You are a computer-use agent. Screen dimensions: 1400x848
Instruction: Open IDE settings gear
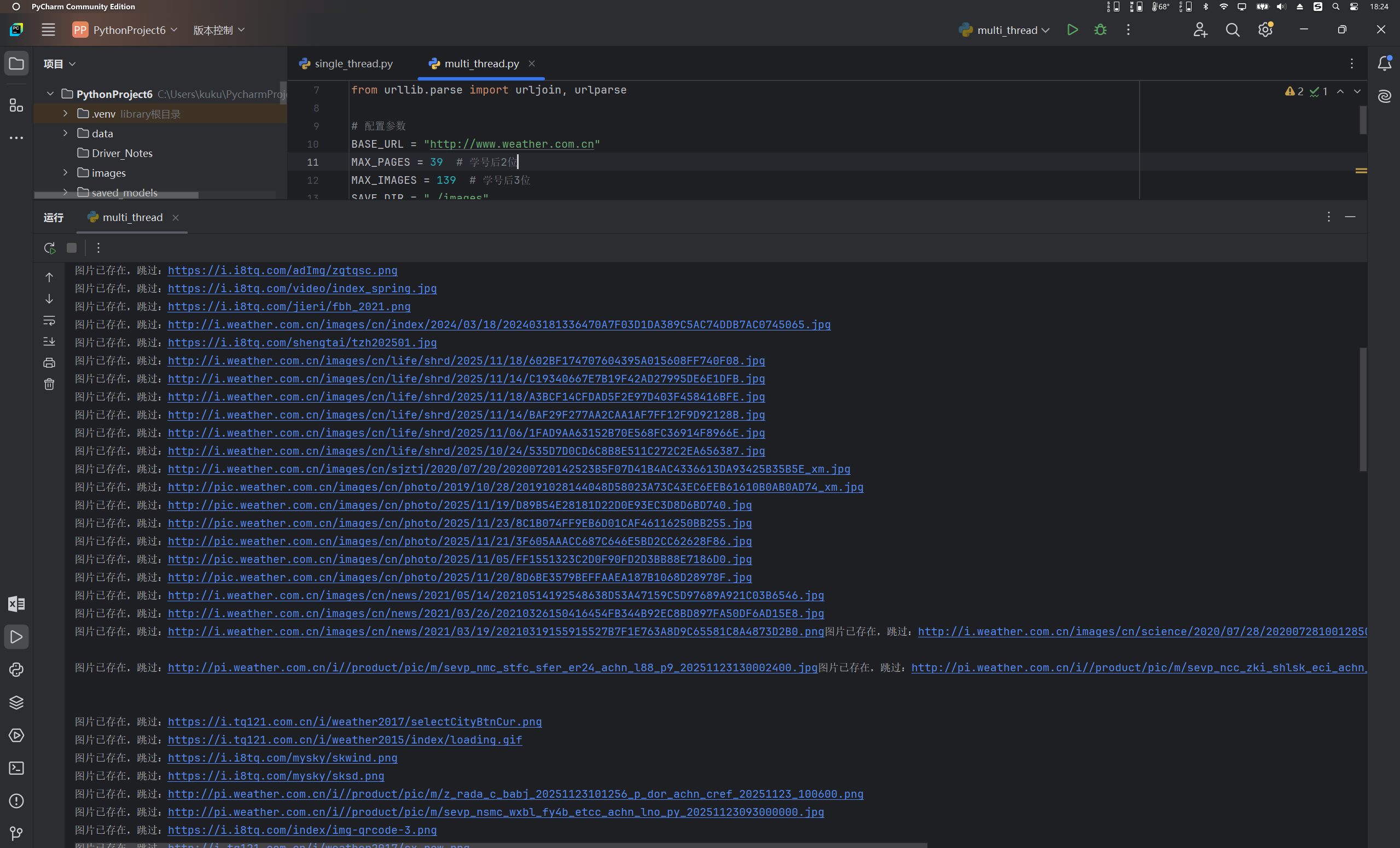pyautogui.click(x=1265, y=30)
